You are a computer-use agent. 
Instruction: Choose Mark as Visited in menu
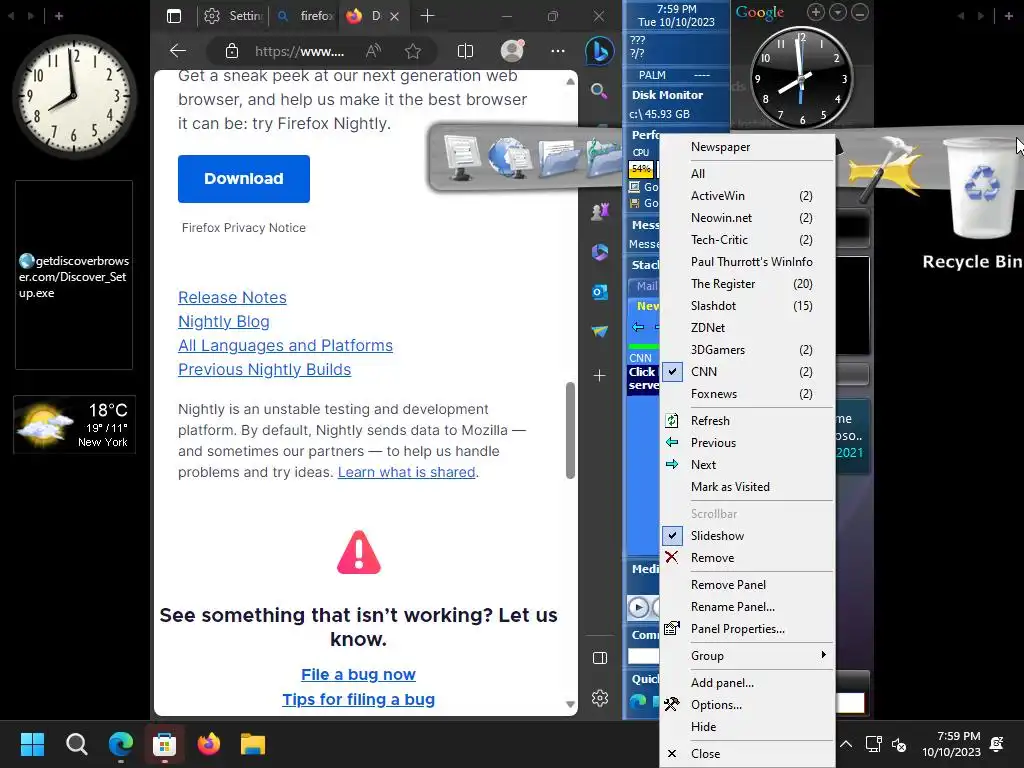click(748, 487)
